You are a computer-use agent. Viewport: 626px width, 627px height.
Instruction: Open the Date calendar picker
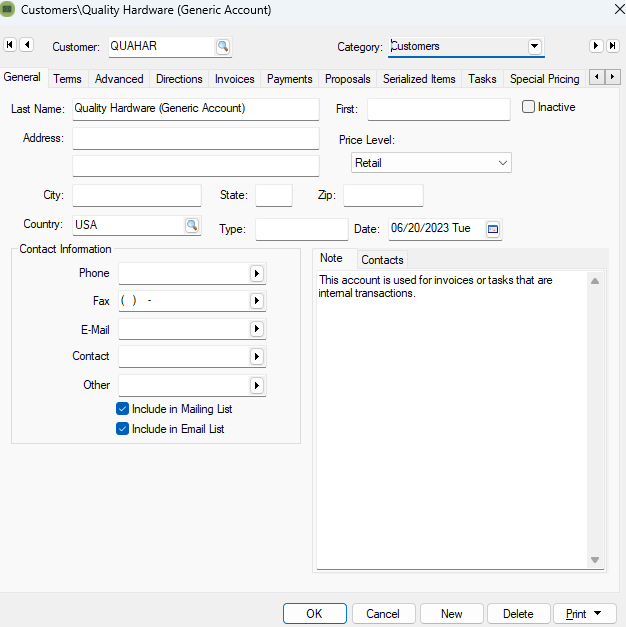pyautogui.click(x=493, y=229)
